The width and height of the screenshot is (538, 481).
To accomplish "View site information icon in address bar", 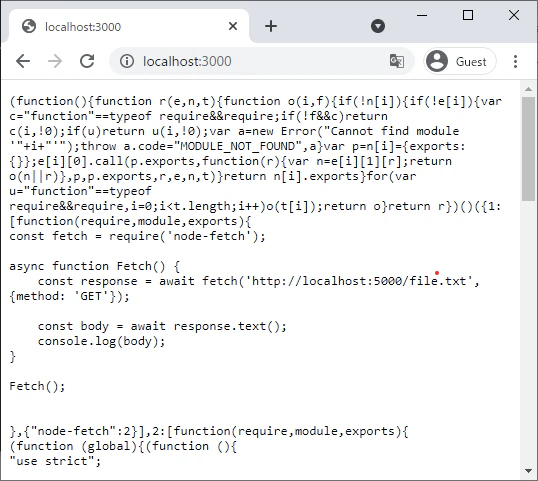I will coord(127,61).
